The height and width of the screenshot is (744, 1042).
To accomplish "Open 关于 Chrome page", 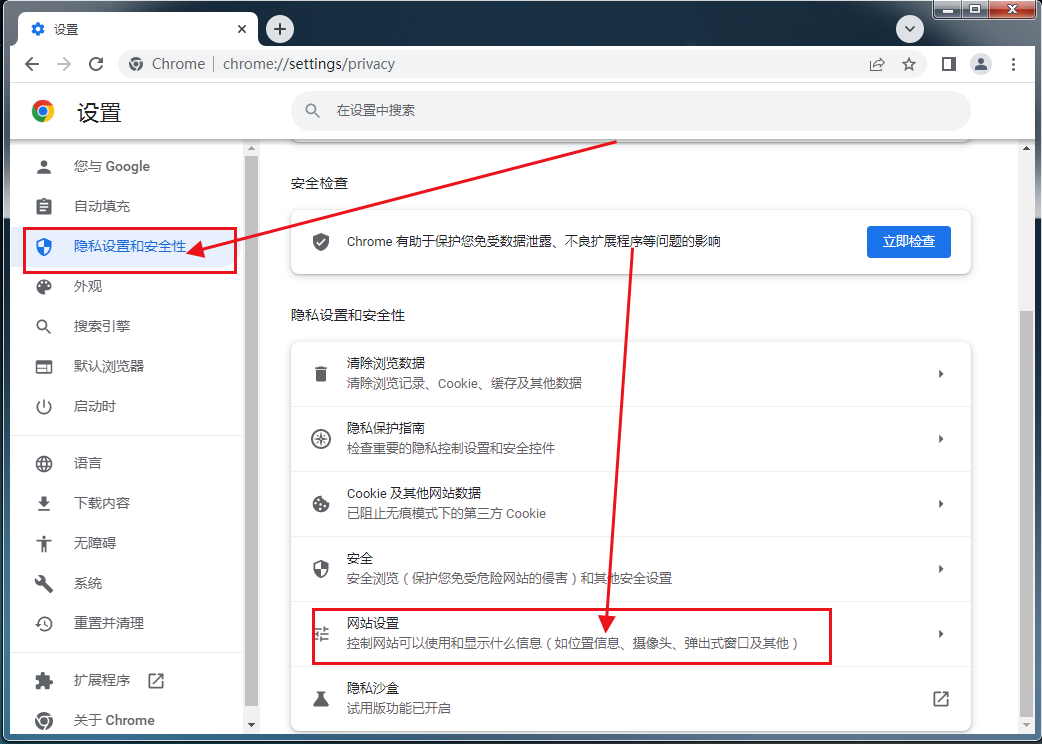I will coord(127,720).
